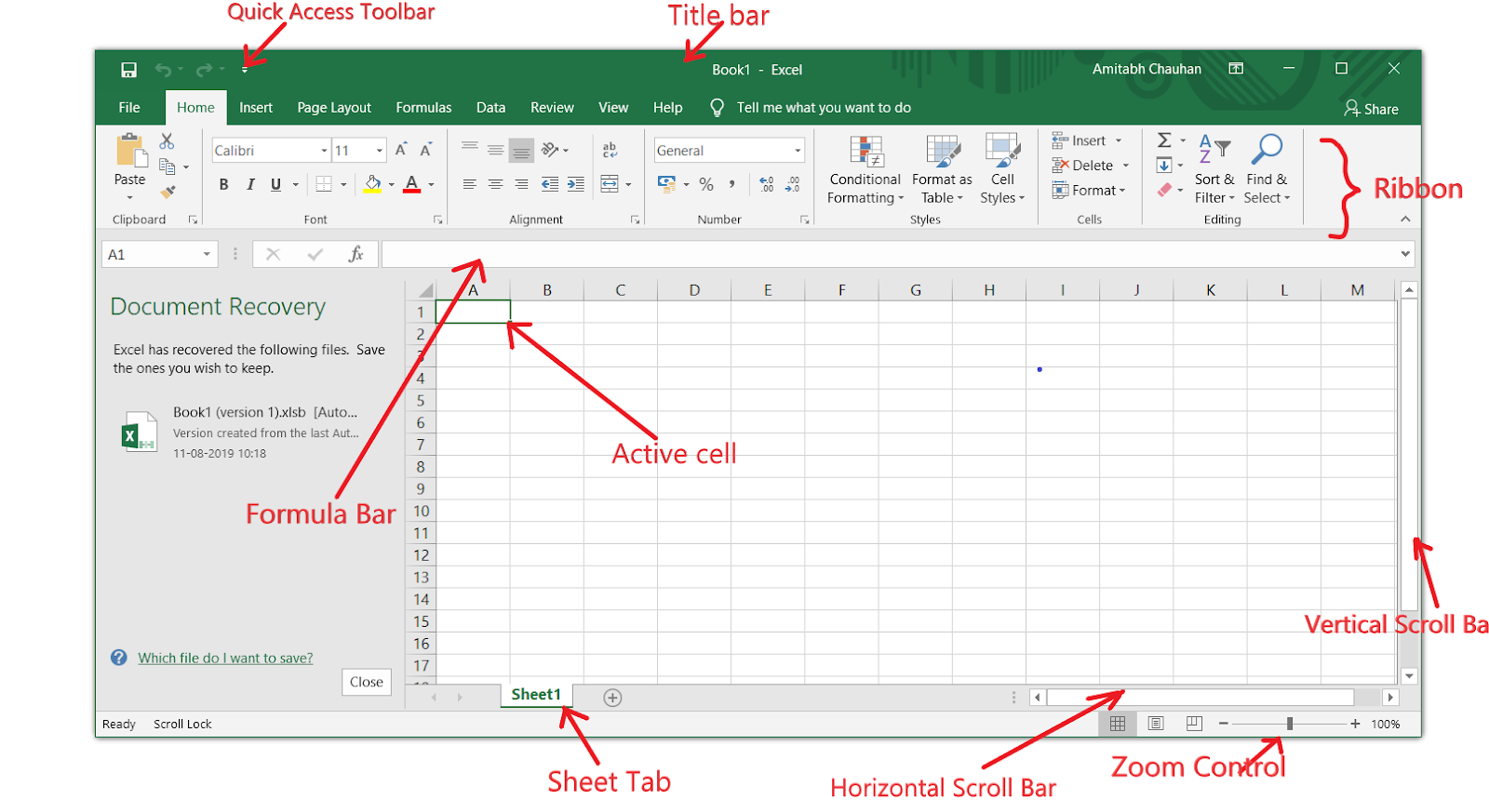Viewport: 1489px width, 812px height.
Task: Toggle Center horizontal alignment
Action: pos(496,184)
